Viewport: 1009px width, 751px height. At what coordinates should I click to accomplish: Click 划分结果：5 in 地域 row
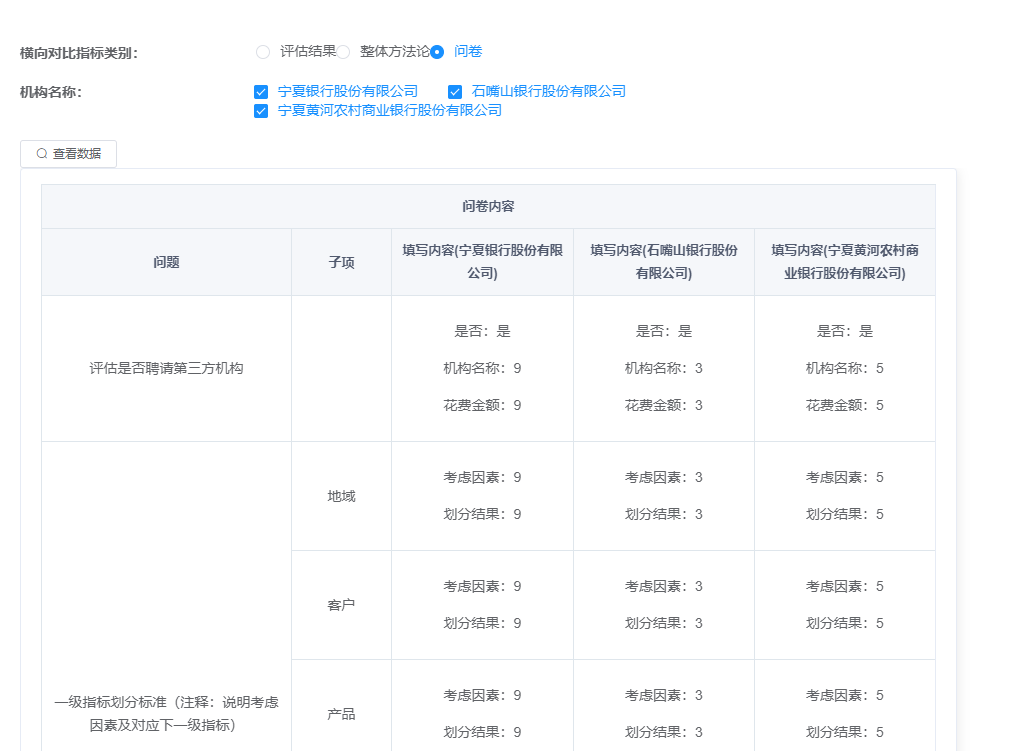845,514
